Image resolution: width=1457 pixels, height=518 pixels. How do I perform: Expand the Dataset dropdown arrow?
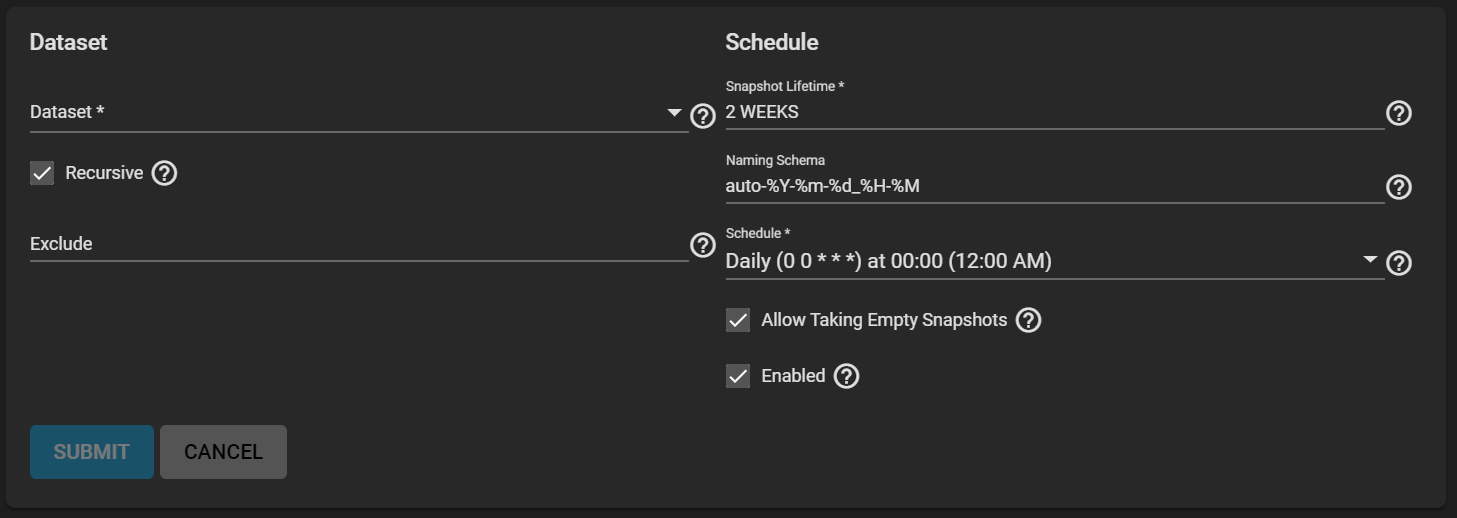[675, 112]
